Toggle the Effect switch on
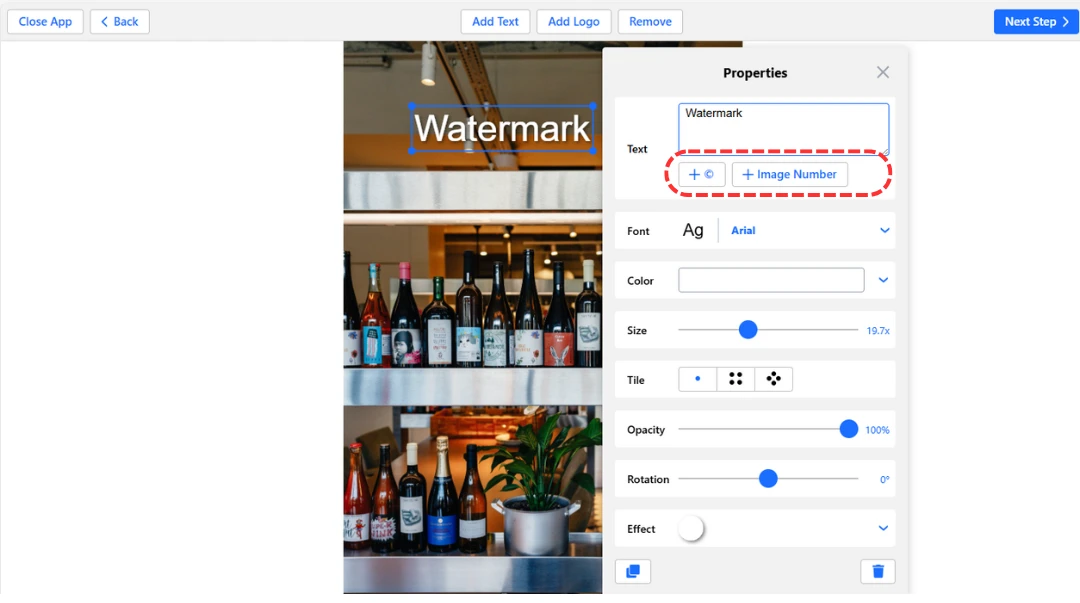The height and width of the screenshot is (603, 1080). (692, 528)
